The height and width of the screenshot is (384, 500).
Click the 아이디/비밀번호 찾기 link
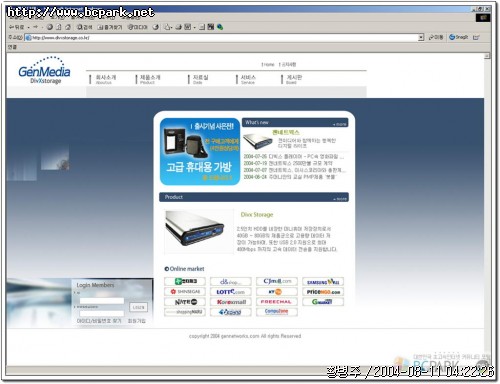click(99, 321)
